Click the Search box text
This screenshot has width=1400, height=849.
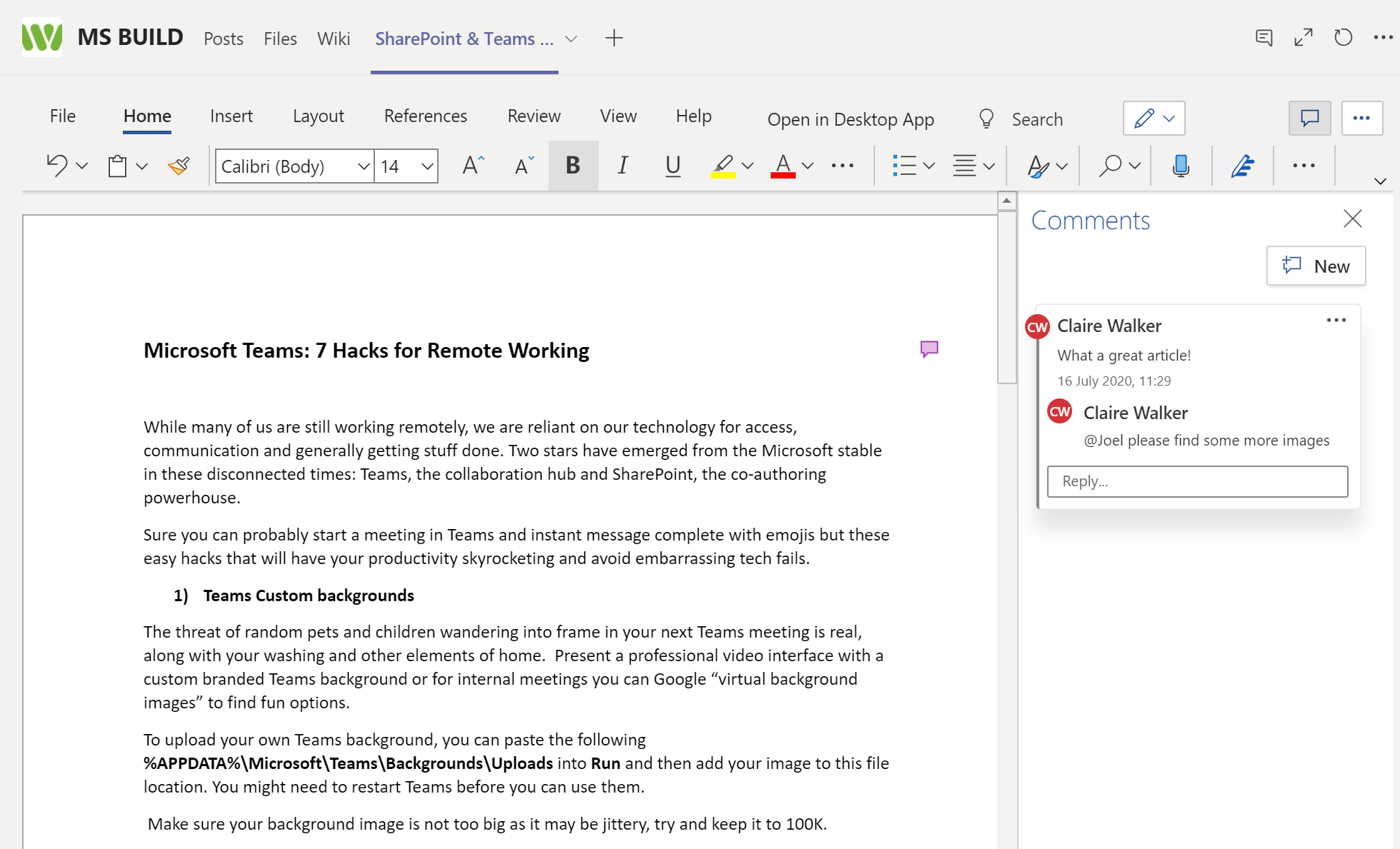click(x=1037, y=119)
